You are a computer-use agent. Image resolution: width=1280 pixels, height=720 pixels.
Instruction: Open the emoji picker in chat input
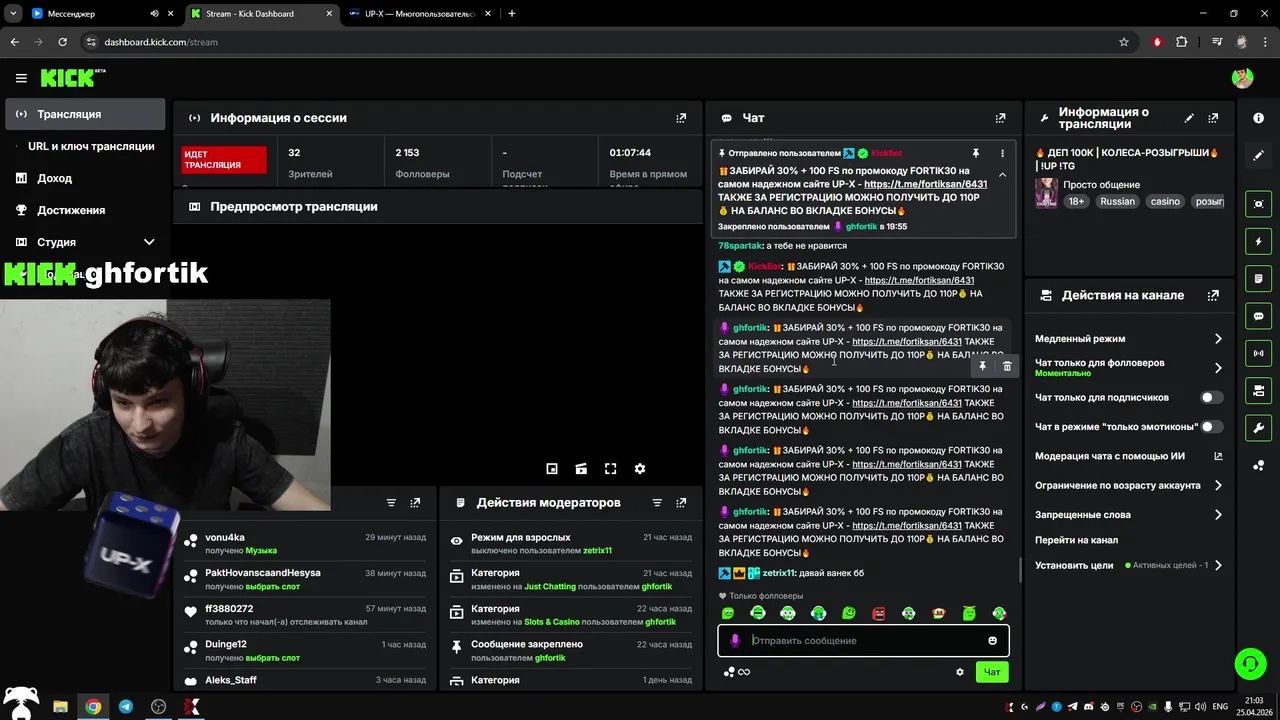tap(992, 641)
